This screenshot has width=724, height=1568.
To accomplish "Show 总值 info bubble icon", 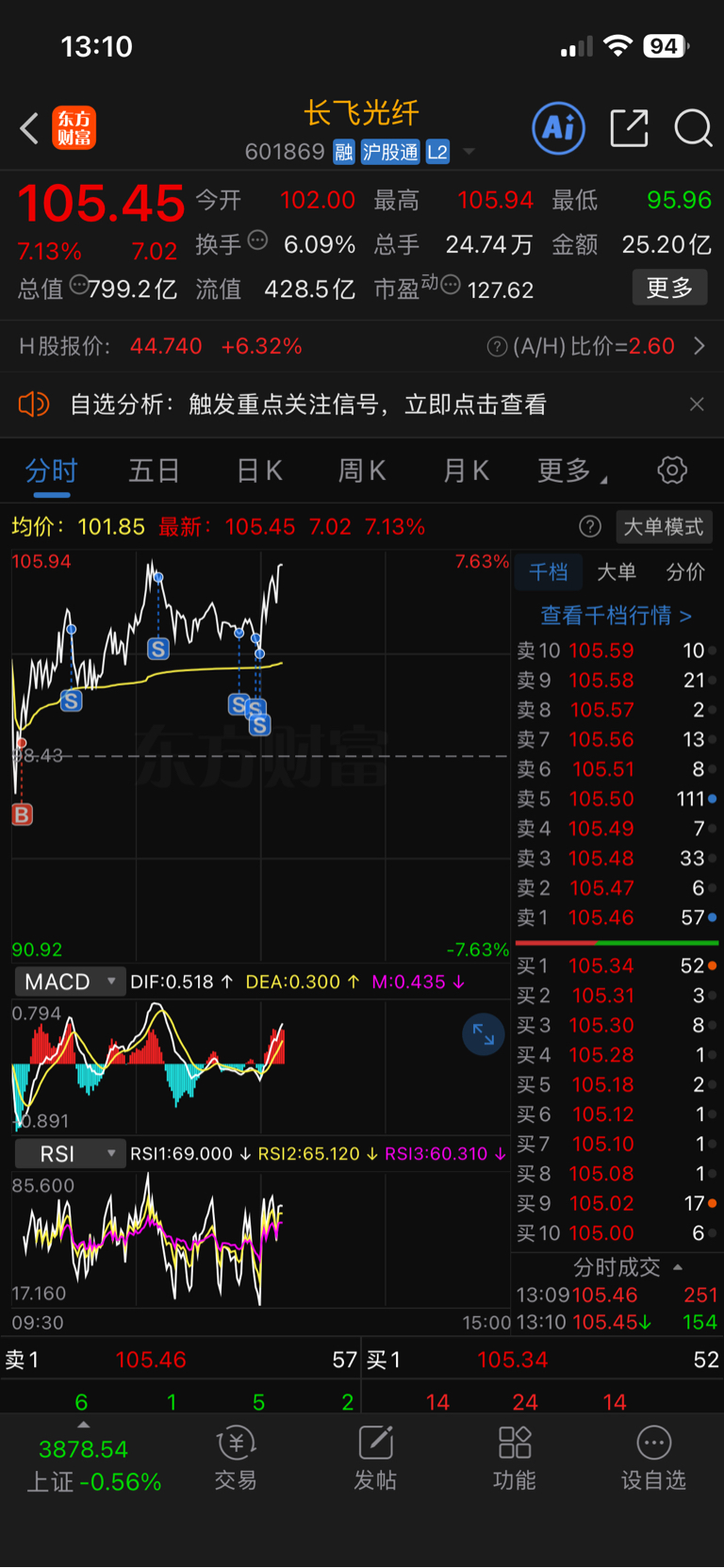I will [x=79, y=284].
